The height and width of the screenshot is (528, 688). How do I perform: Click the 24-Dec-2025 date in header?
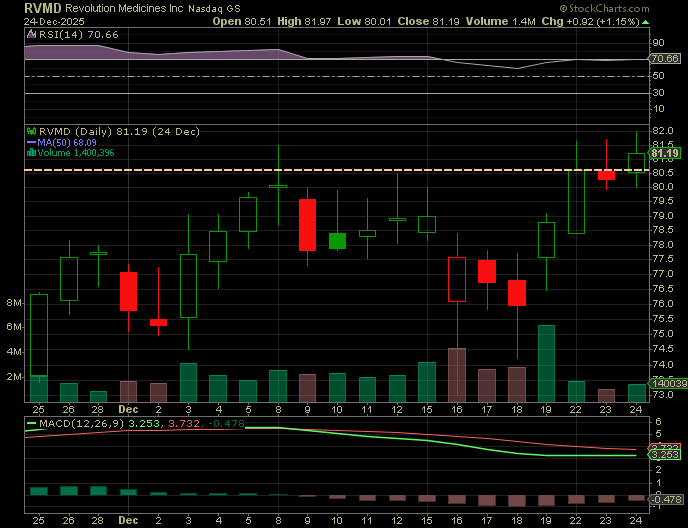(x=54, y=22)
